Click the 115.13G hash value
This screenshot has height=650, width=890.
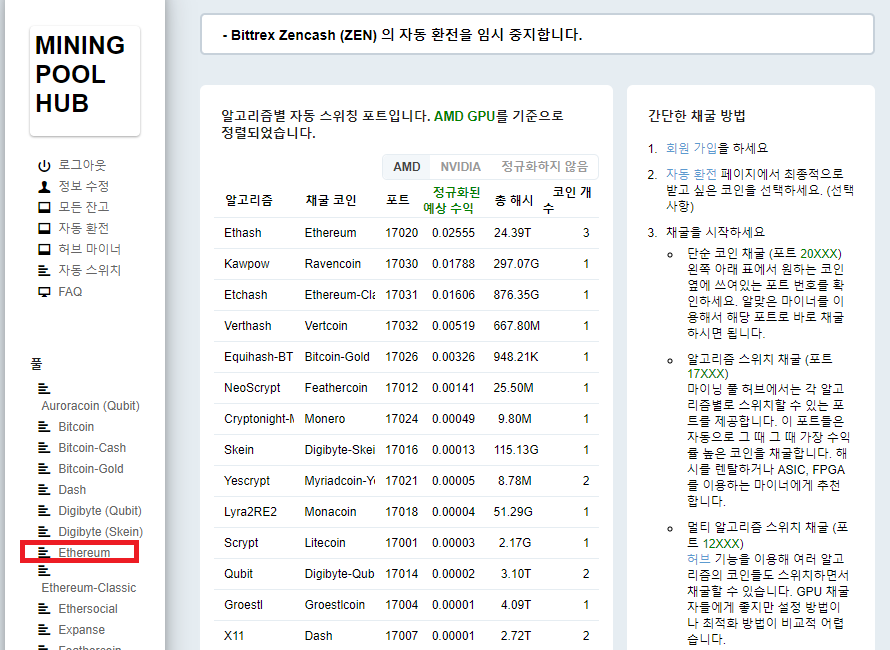pos(516,450)
